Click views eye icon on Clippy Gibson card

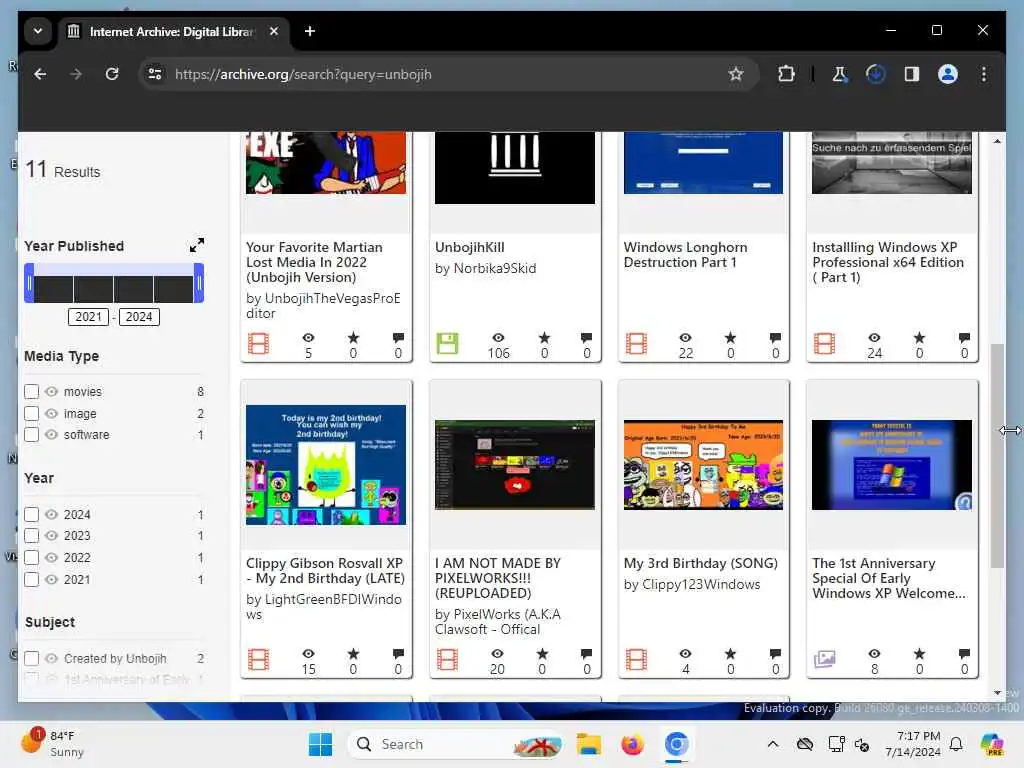pos(308,654)
